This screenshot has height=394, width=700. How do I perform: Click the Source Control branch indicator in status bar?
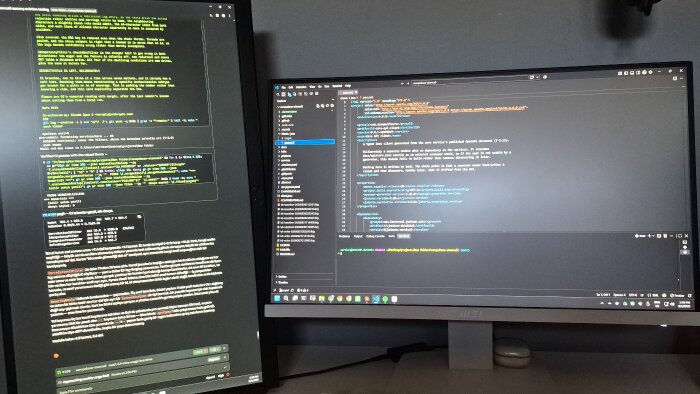[283, 290]
